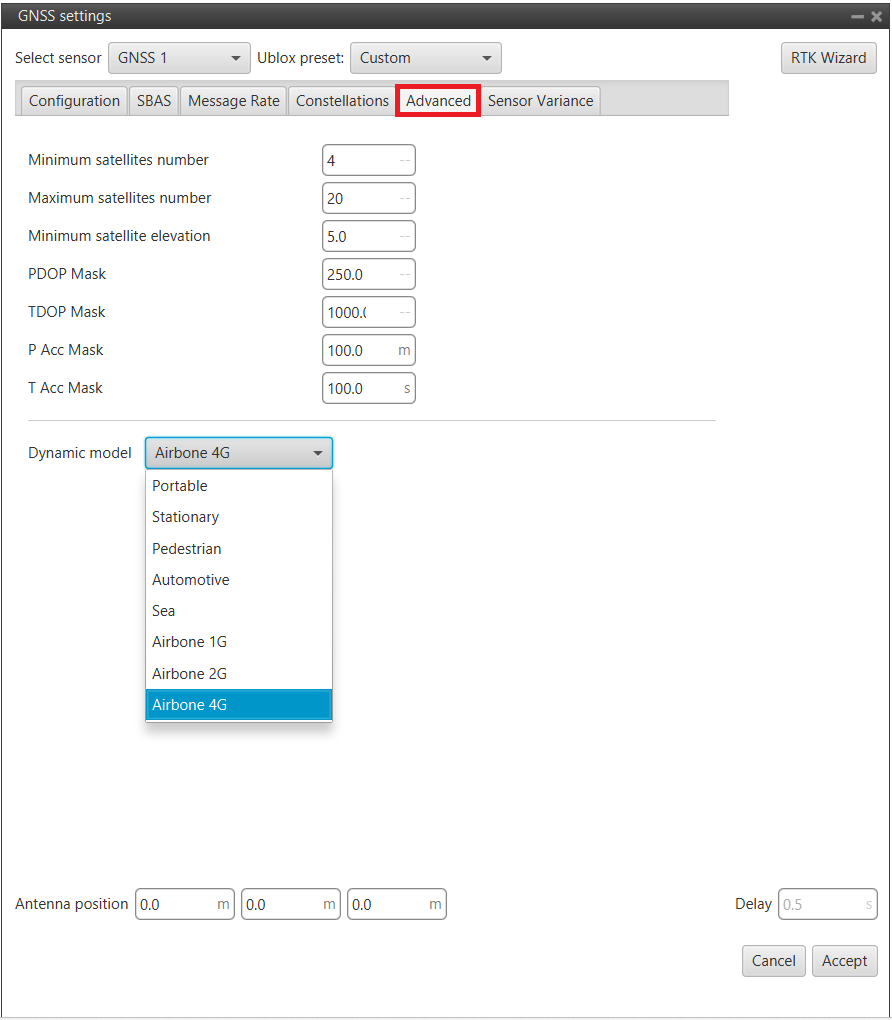Image resolution: width=892 pixels, height=1020 pixels.
Task: Minimize the GNSS settings dialog
Action: coord(857,17)
